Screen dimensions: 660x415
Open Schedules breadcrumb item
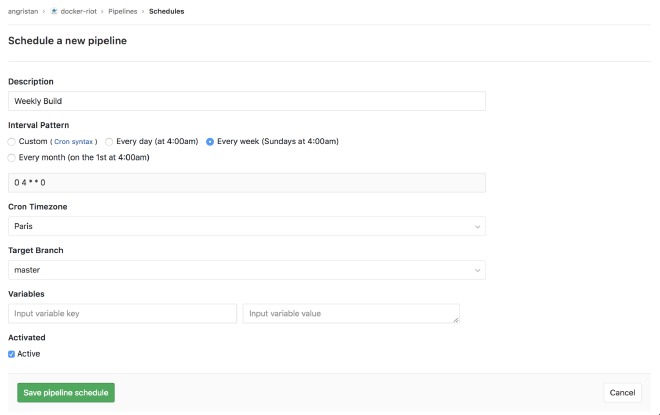coord(166,11)
